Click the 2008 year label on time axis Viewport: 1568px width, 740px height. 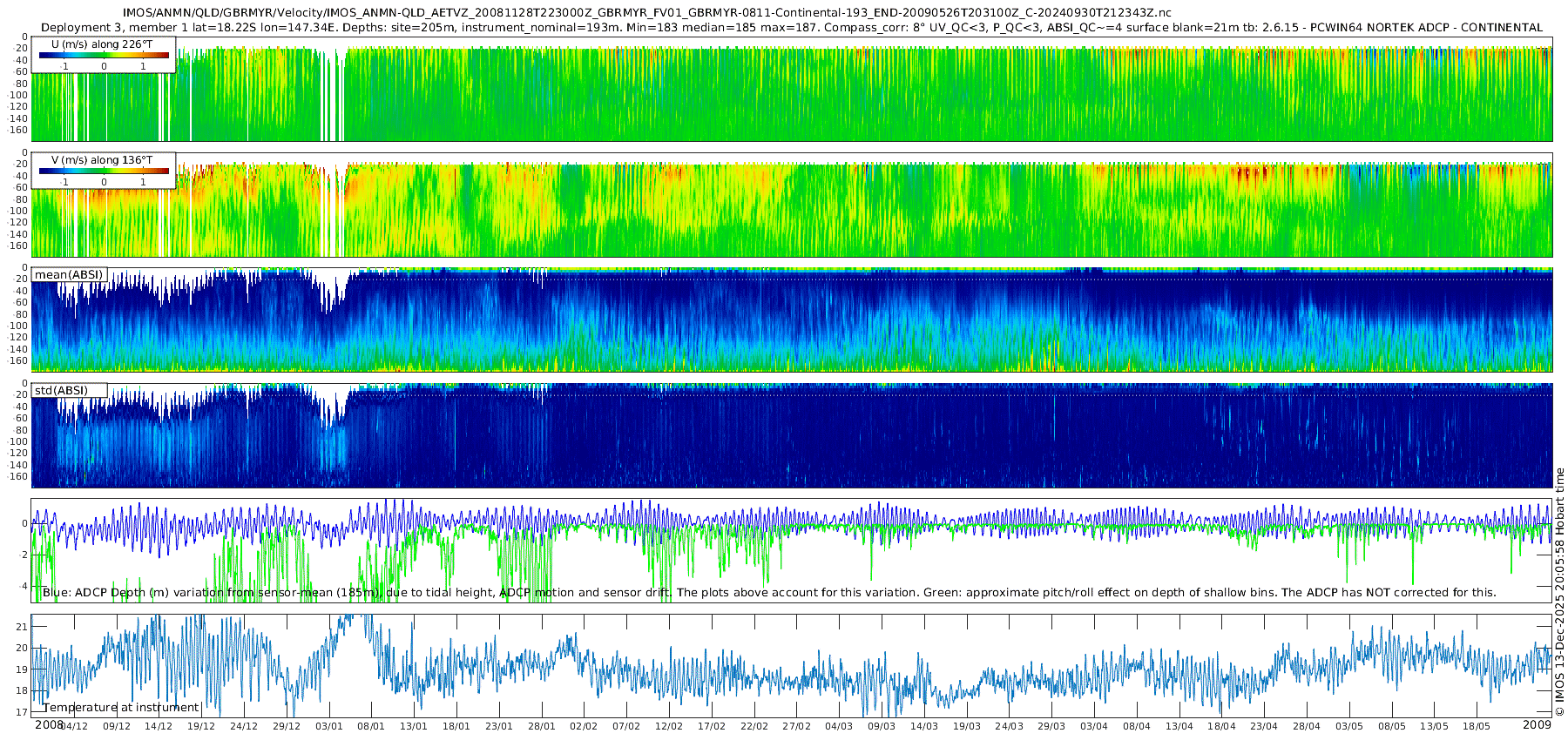pyautogui.click(x=49, y=725)
